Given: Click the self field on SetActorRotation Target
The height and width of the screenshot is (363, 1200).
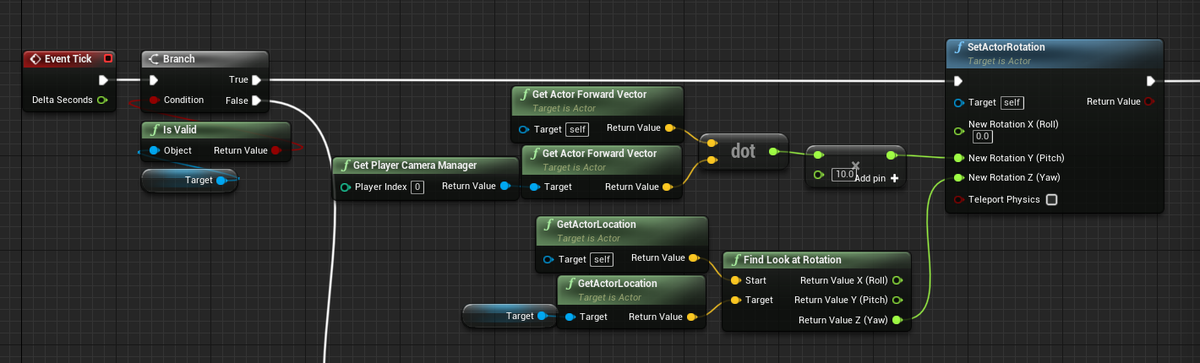Looking at the screenshot, I should [1013, 102].
